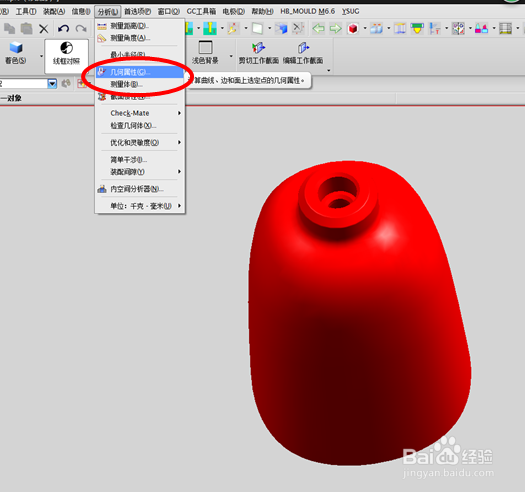Click the redo arrow icon
This screenshot has height=492, width=525.
coord(81,29)
